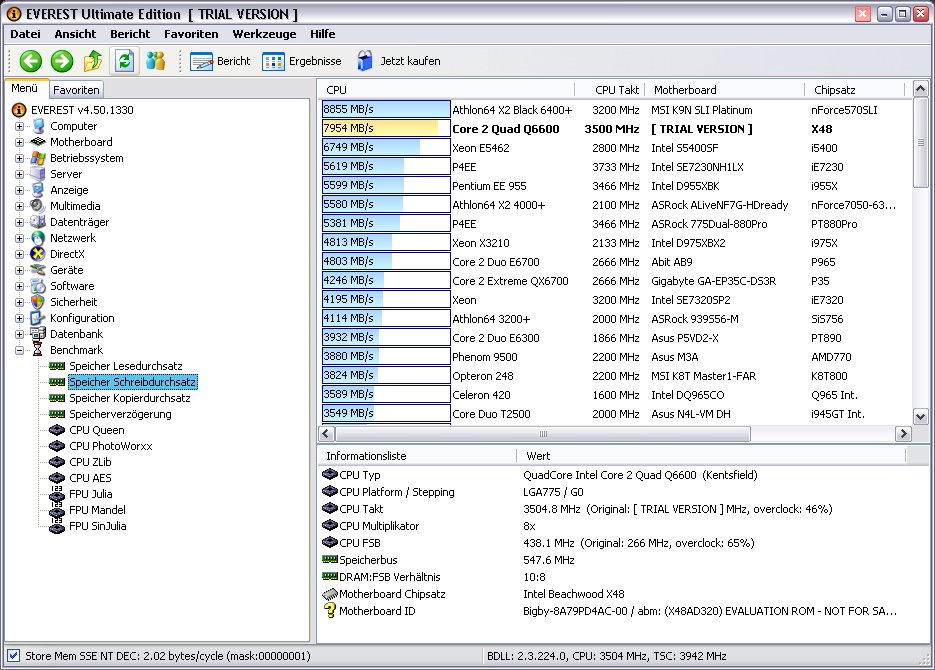
Task: Click the Konfiguration icon in the tree
Action: coord(38,318)
